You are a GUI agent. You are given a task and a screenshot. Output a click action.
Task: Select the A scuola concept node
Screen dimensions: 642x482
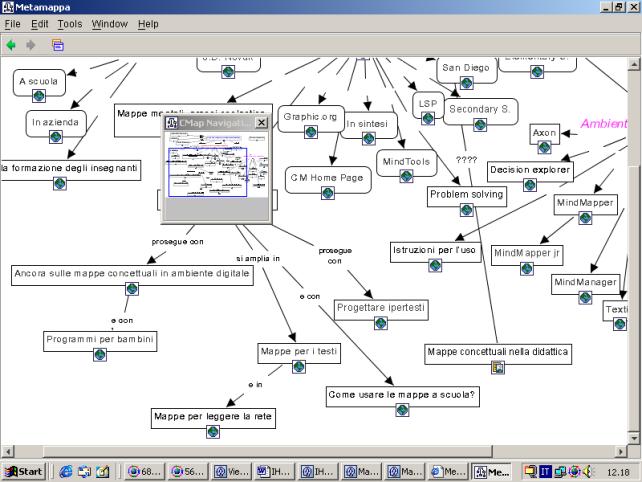pyautogui.click(x=39, y=82)
